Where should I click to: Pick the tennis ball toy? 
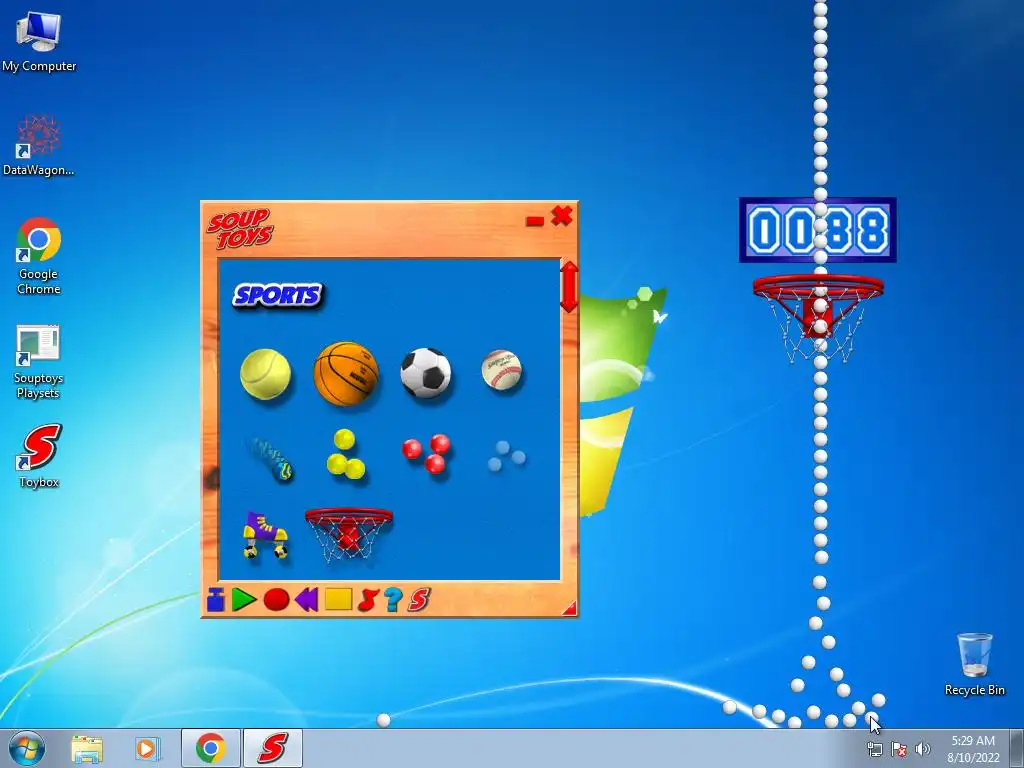point(265,374)
